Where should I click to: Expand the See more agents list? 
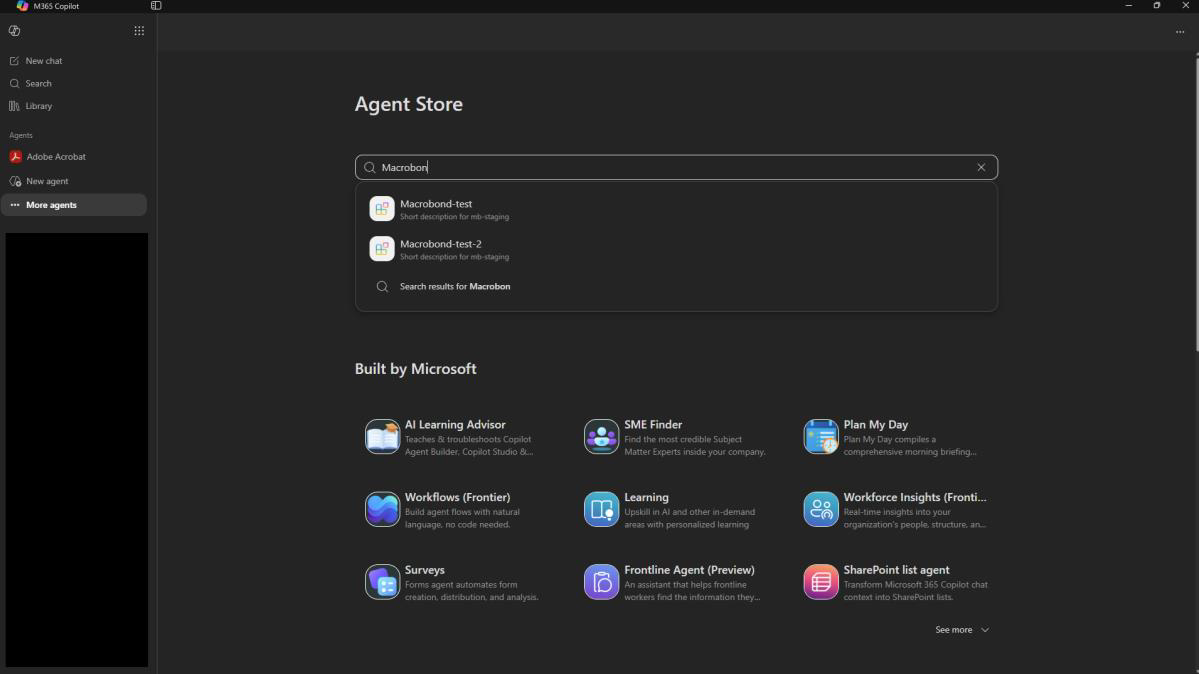[x=962, y=630]
